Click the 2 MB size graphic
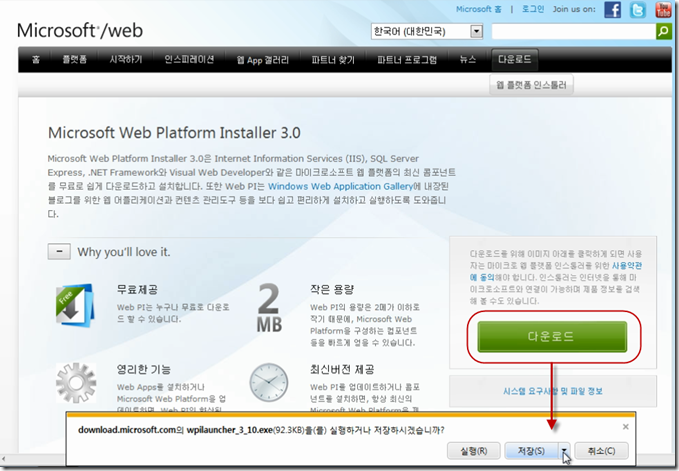This screenshot has height=471, width=679. click(269, 308)
